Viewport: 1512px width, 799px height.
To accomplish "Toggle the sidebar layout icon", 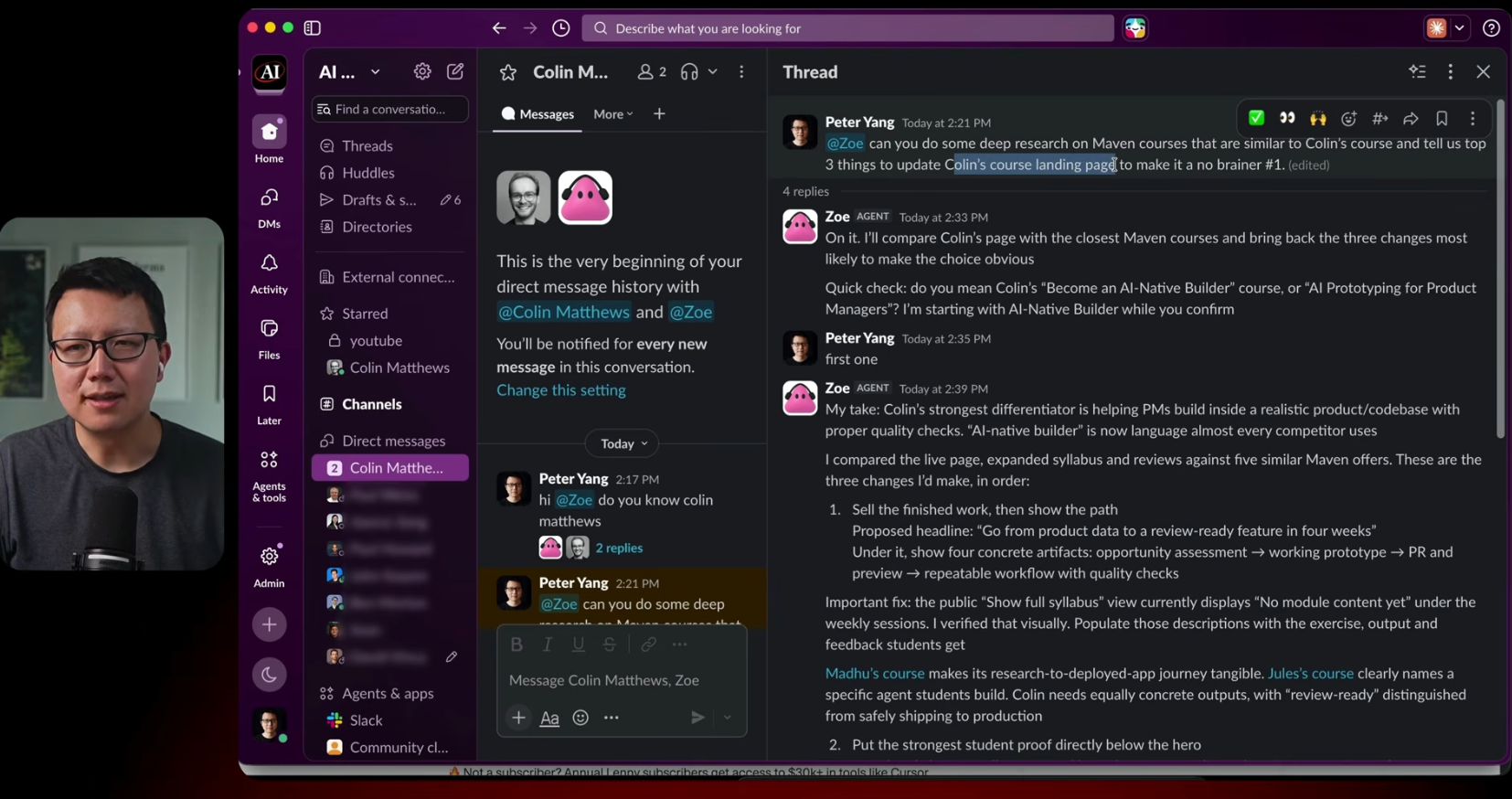I will point(313,28).
